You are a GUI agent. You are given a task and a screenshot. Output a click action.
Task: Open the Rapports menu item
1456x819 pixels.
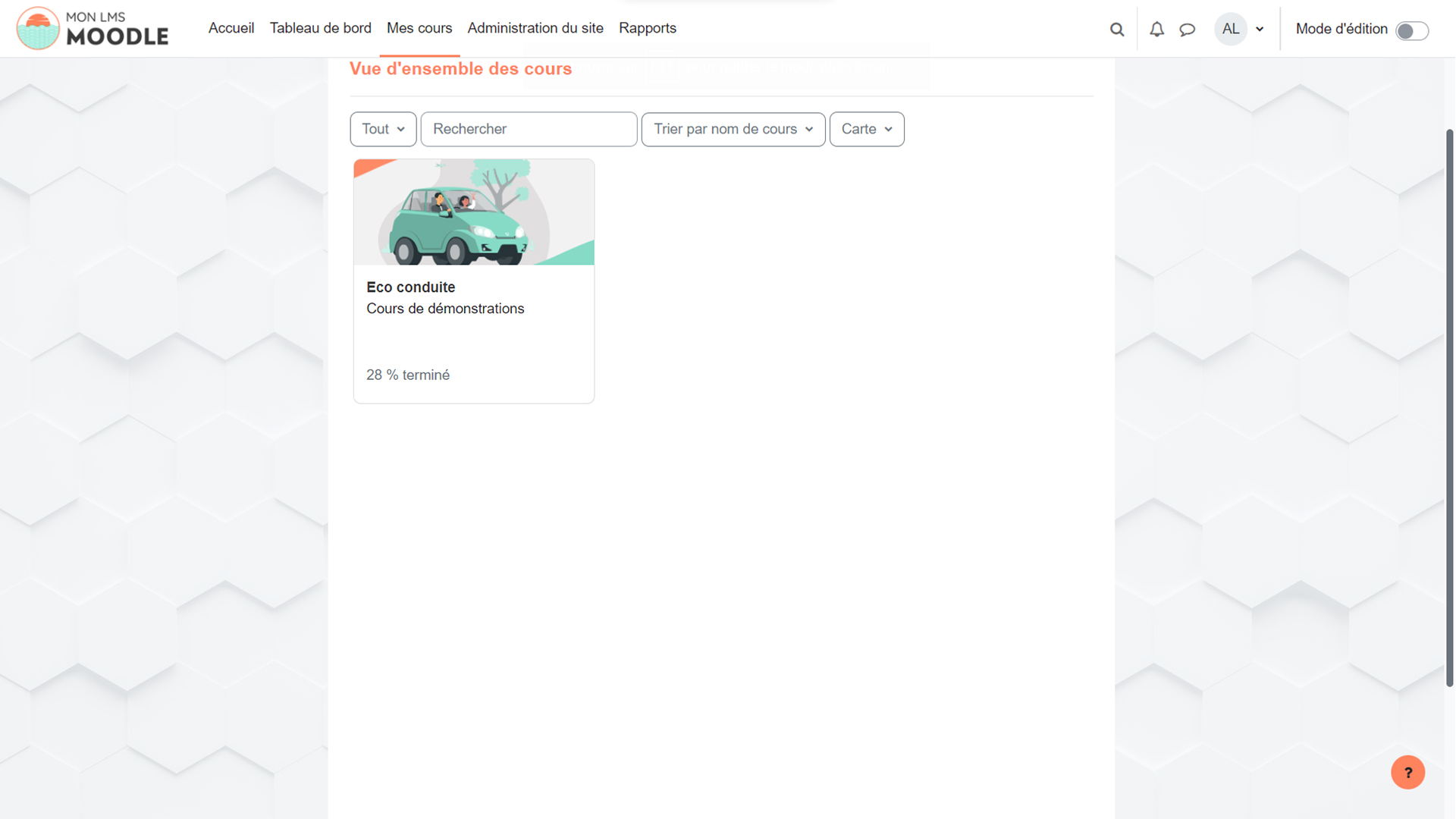pyautogui.click(x=647, y=28)
